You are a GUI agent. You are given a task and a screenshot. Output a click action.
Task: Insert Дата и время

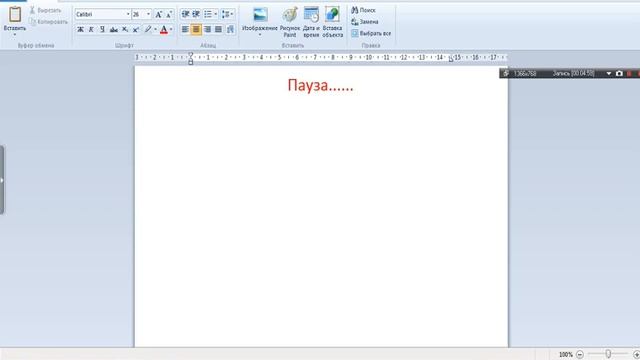pyautogui.click(x=311, y=22)
